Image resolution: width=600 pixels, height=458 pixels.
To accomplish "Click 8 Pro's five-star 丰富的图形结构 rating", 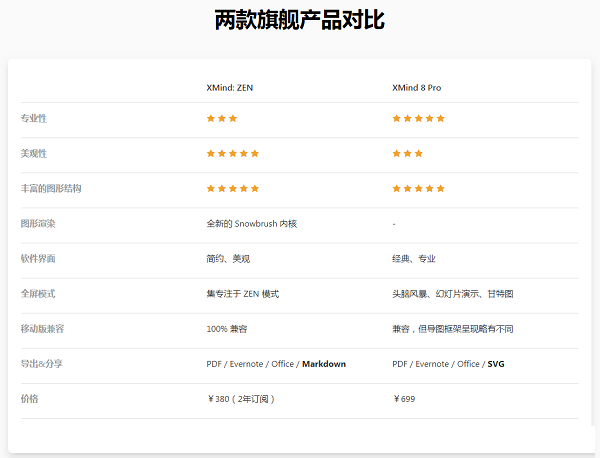I will [x=419, y=188].
